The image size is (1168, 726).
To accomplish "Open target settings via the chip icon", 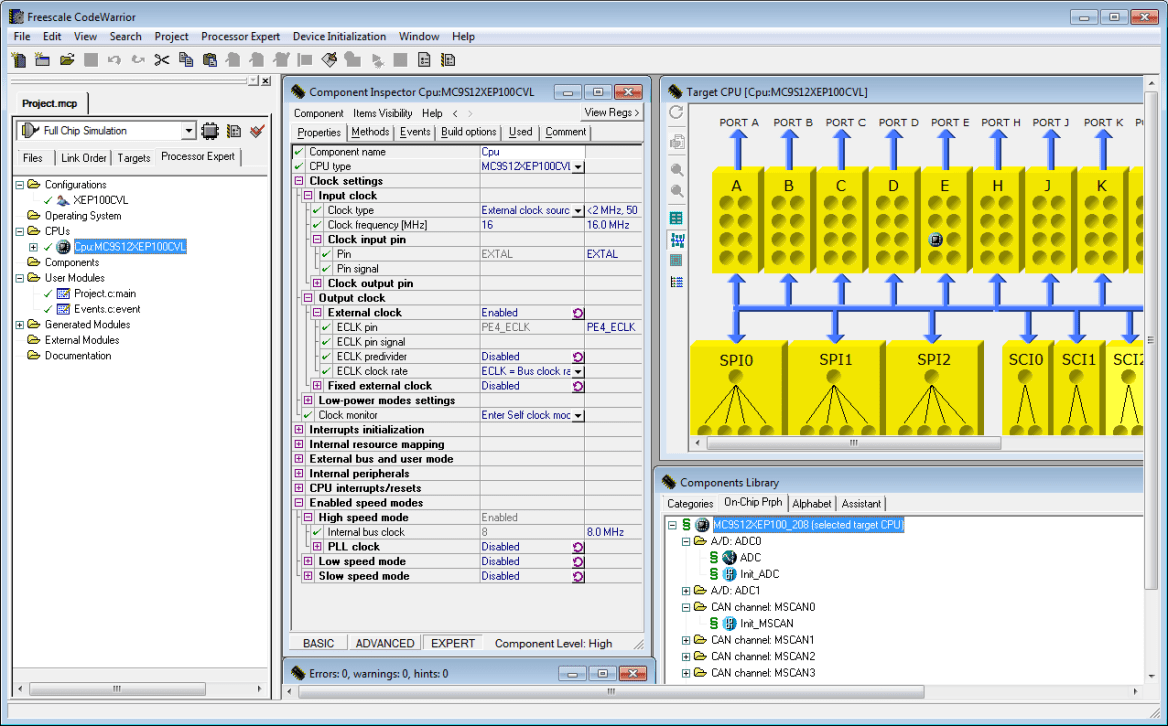I will (210, 131).
